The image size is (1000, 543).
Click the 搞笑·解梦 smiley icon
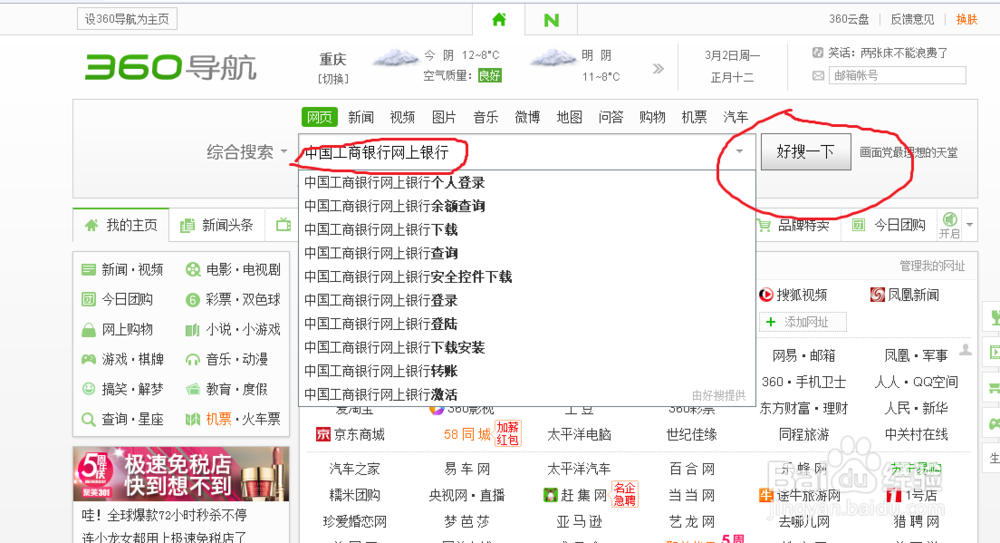coord(89,389)
